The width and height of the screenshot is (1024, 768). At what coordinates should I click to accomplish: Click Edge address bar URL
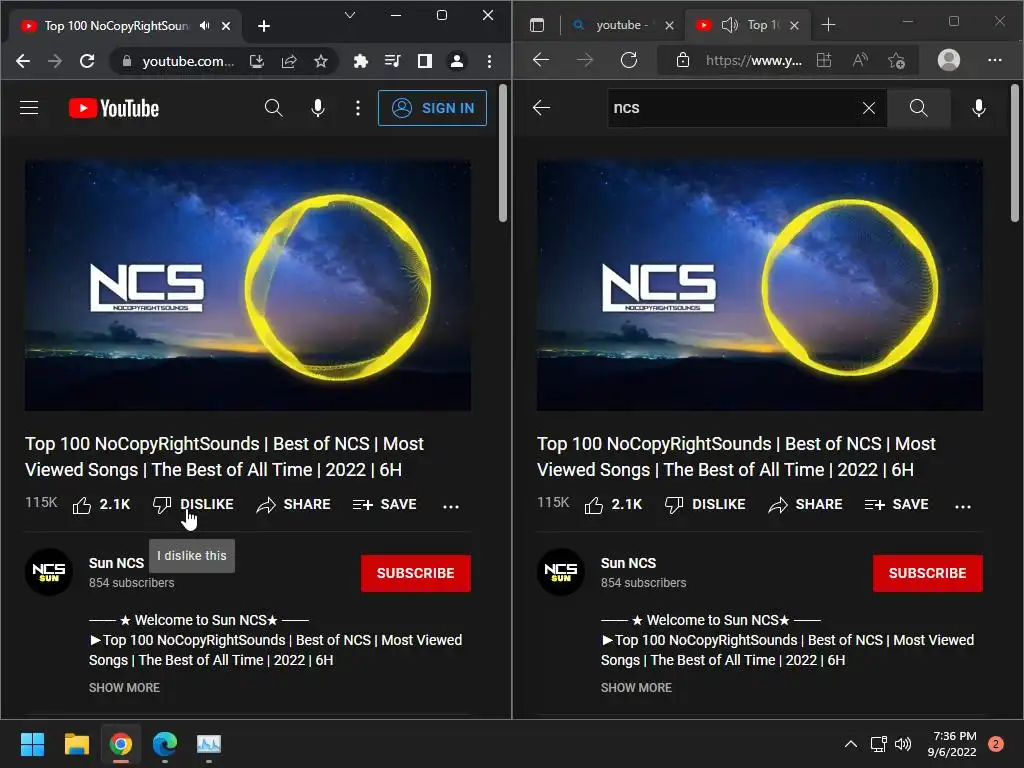tap(754, 61)
